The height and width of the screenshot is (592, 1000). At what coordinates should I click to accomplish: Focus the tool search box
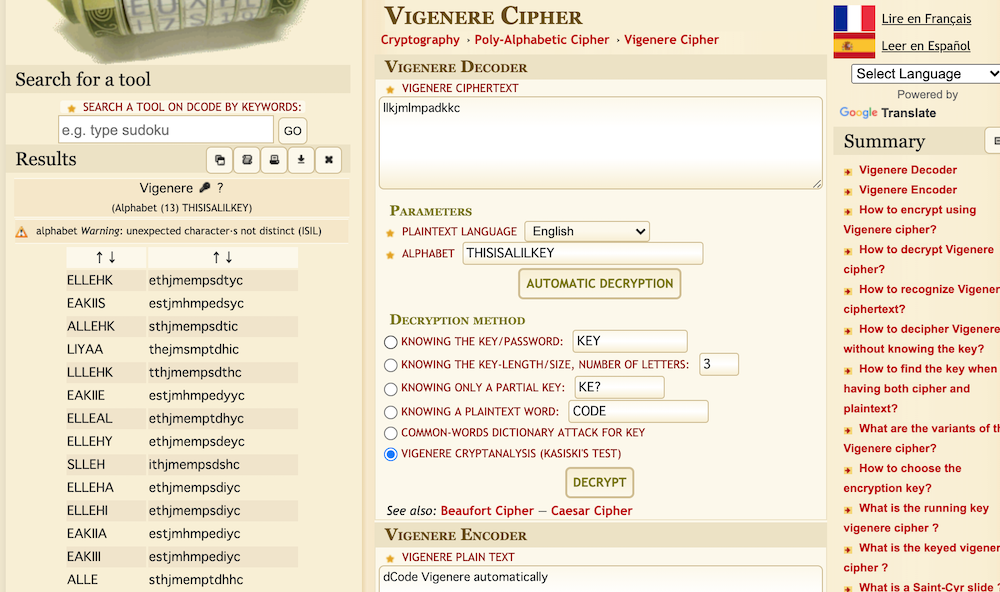coord(166,130)
